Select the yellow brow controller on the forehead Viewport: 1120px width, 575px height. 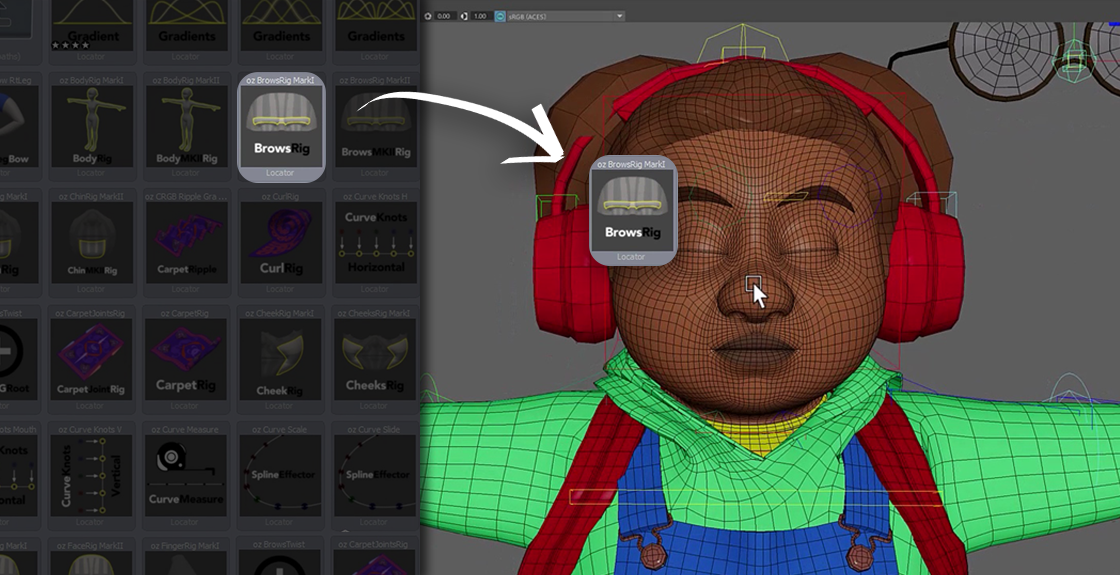coord(786,196)
